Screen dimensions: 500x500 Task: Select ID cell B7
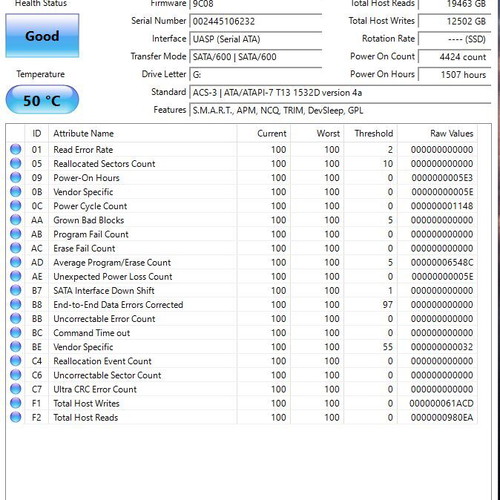pos(37,291)
